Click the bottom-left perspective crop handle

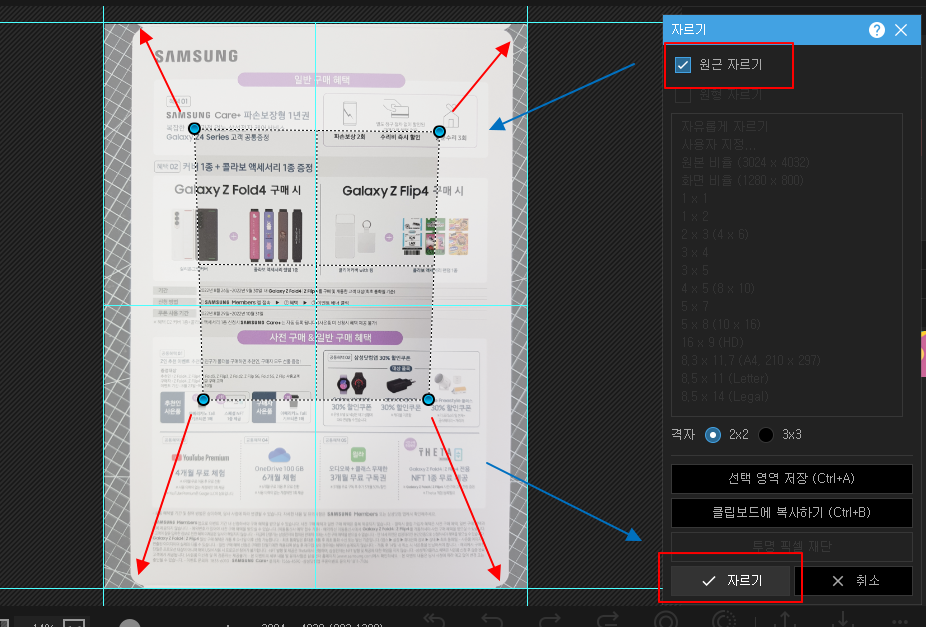tap(203, 400)
